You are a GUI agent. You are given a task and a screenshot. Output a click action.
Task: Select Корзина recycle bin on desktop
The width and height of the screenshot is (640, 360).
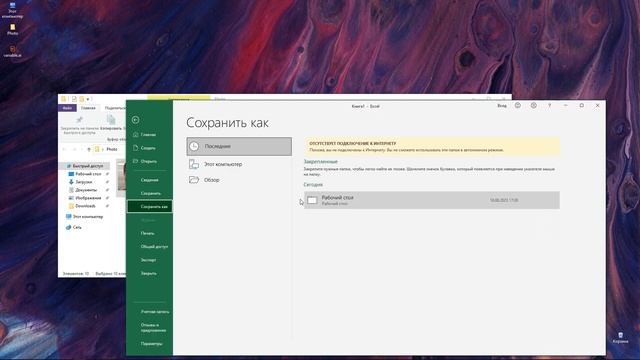click(x=620, y=338)
